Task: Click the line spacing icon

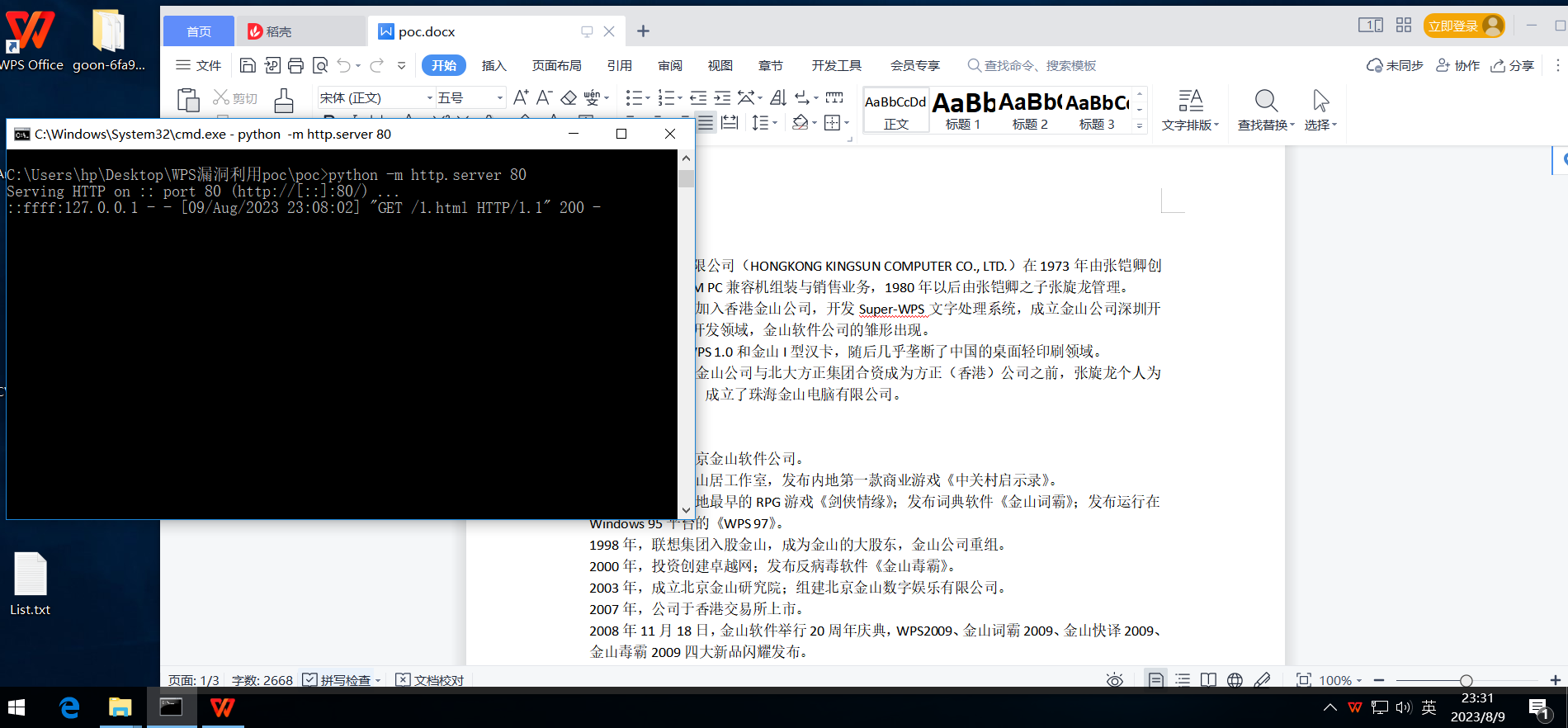Action: coord(759,123)
